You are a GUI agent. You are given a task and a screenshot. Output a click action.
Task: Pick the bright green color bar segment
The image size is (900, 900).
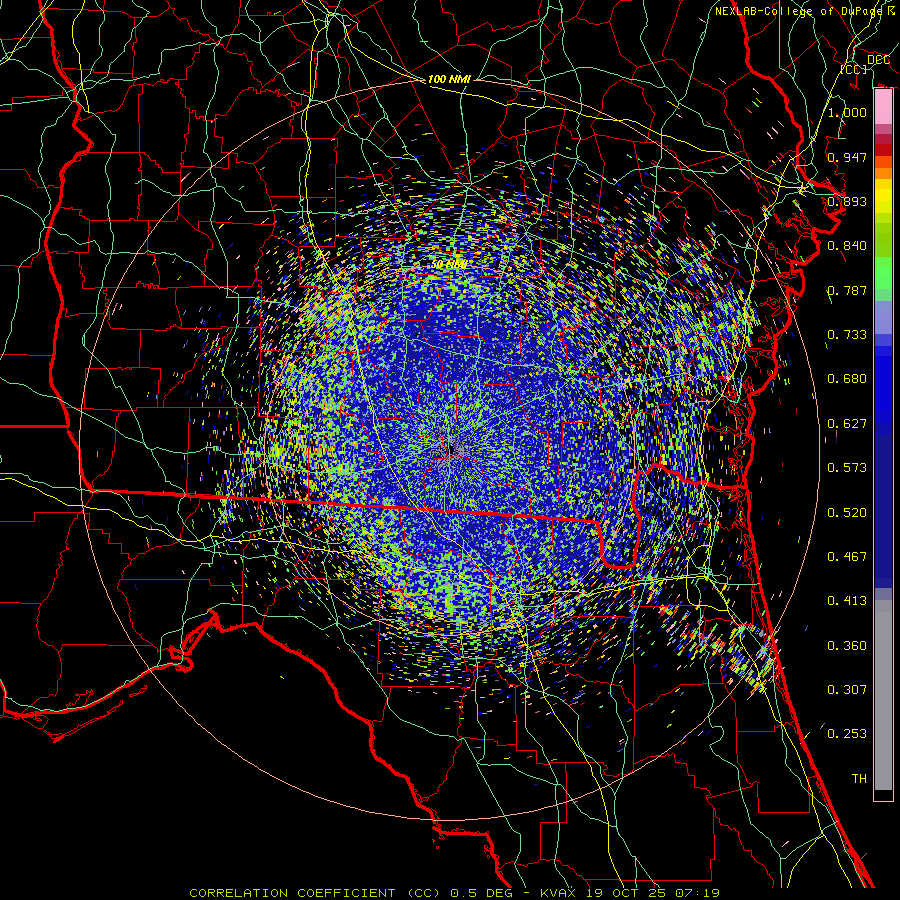pyautogui.click(x=883, y=273)
